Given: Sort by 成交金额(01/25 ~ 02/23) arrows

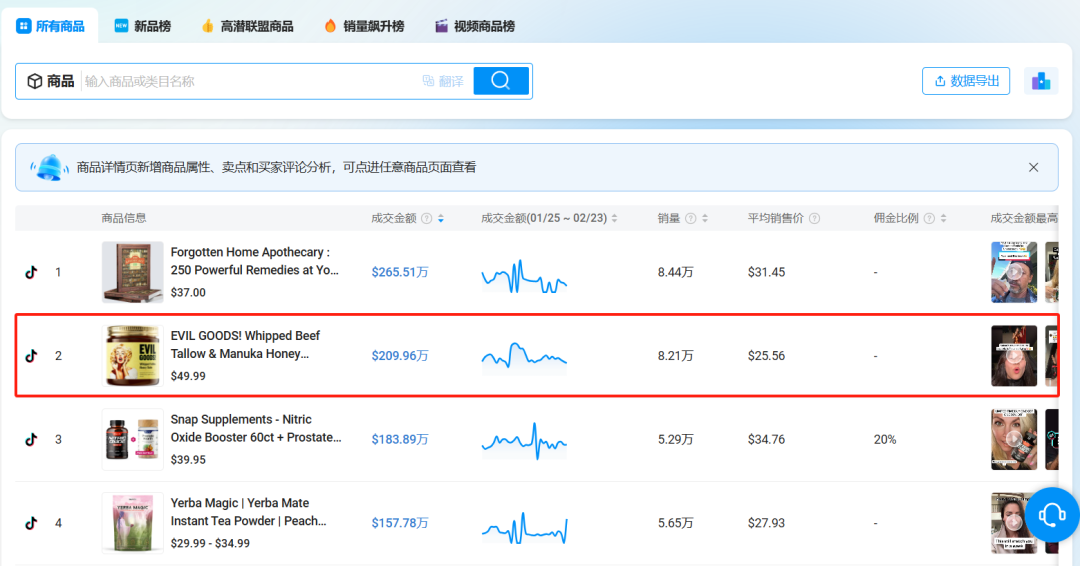Looking at the screenshot, I should [x=614, y=218].
